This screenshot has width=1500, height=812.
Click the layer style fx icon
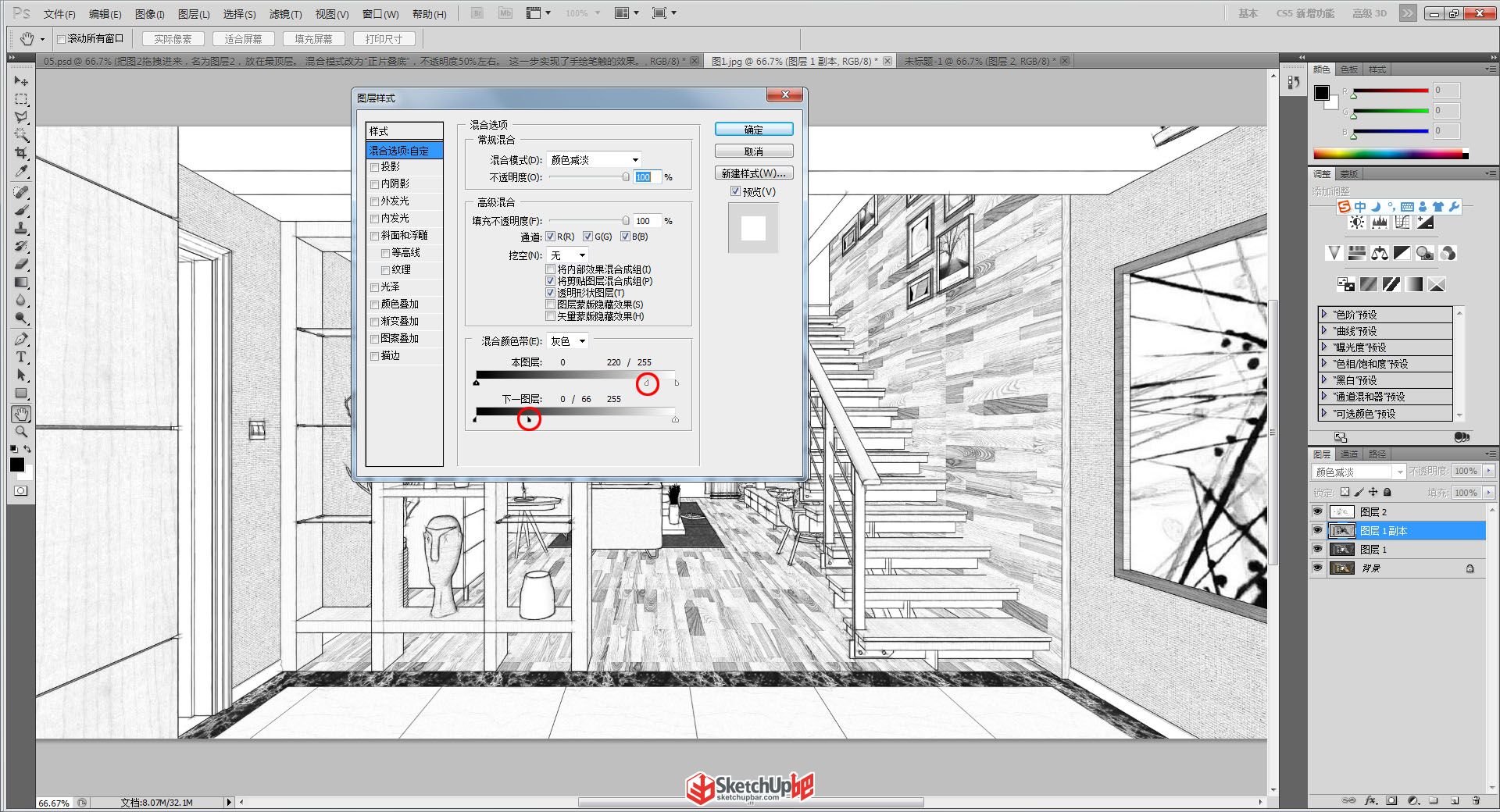coord(1370,800)
